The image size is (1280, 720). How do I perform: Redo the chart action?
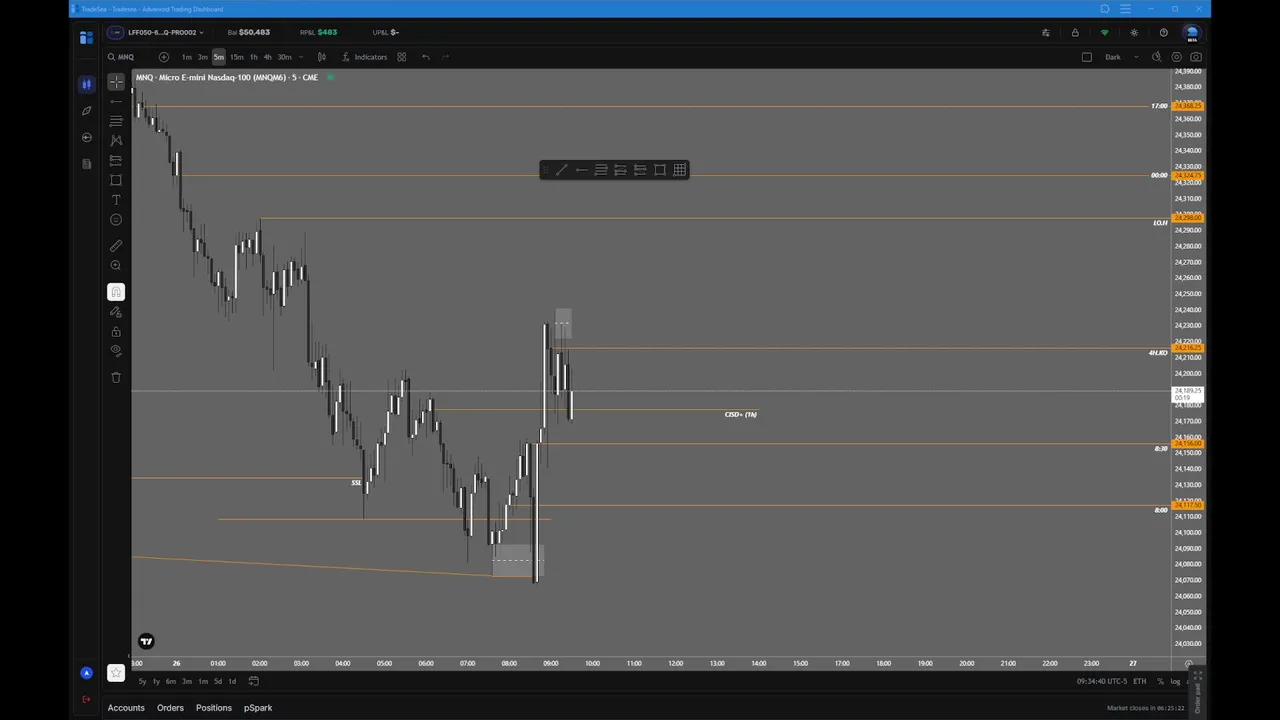[x=445, y=57]
